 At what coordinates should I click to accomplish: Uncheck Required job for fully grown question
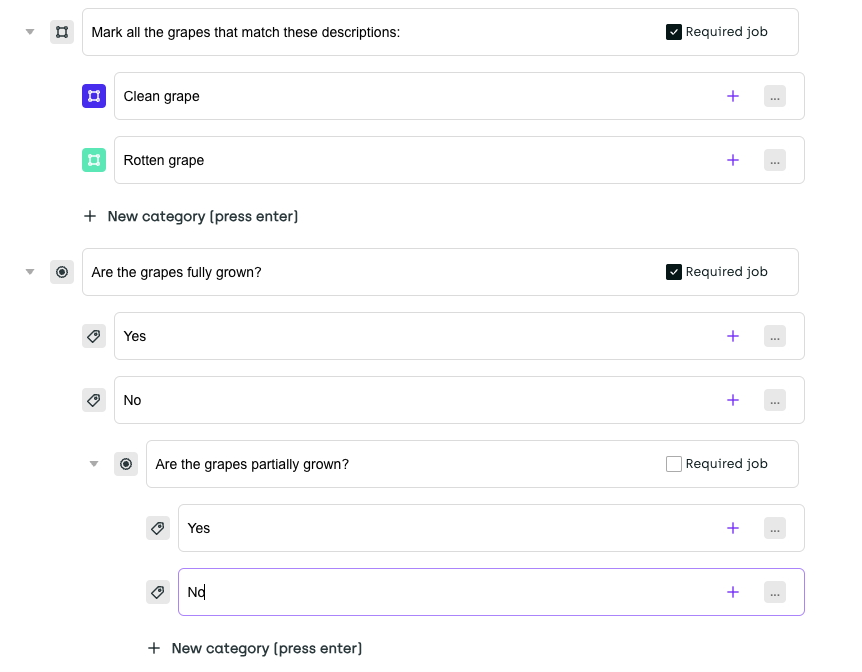(x=674, y=272)
